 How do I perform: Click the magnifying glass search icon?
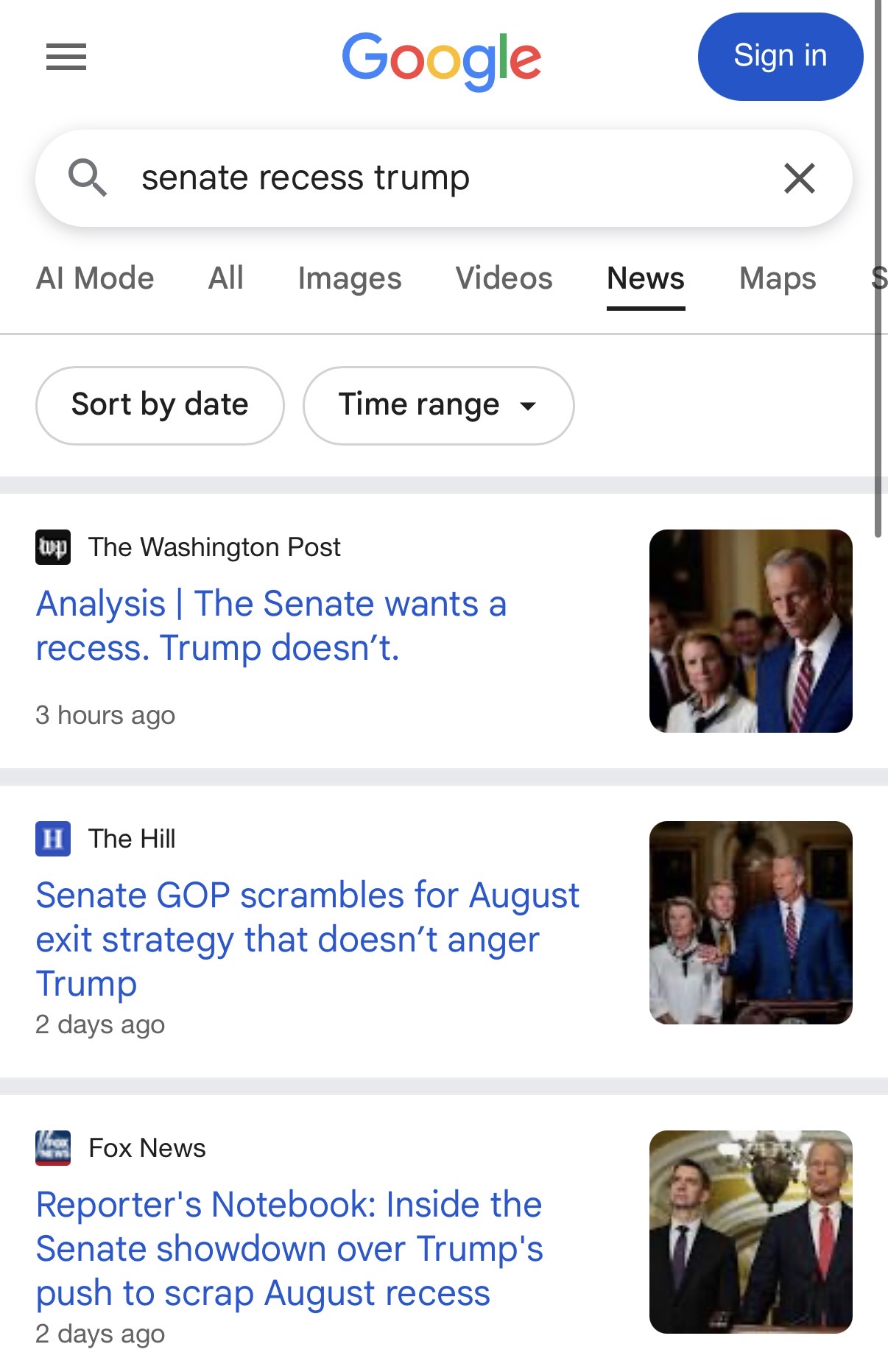[x=88, y=177]
